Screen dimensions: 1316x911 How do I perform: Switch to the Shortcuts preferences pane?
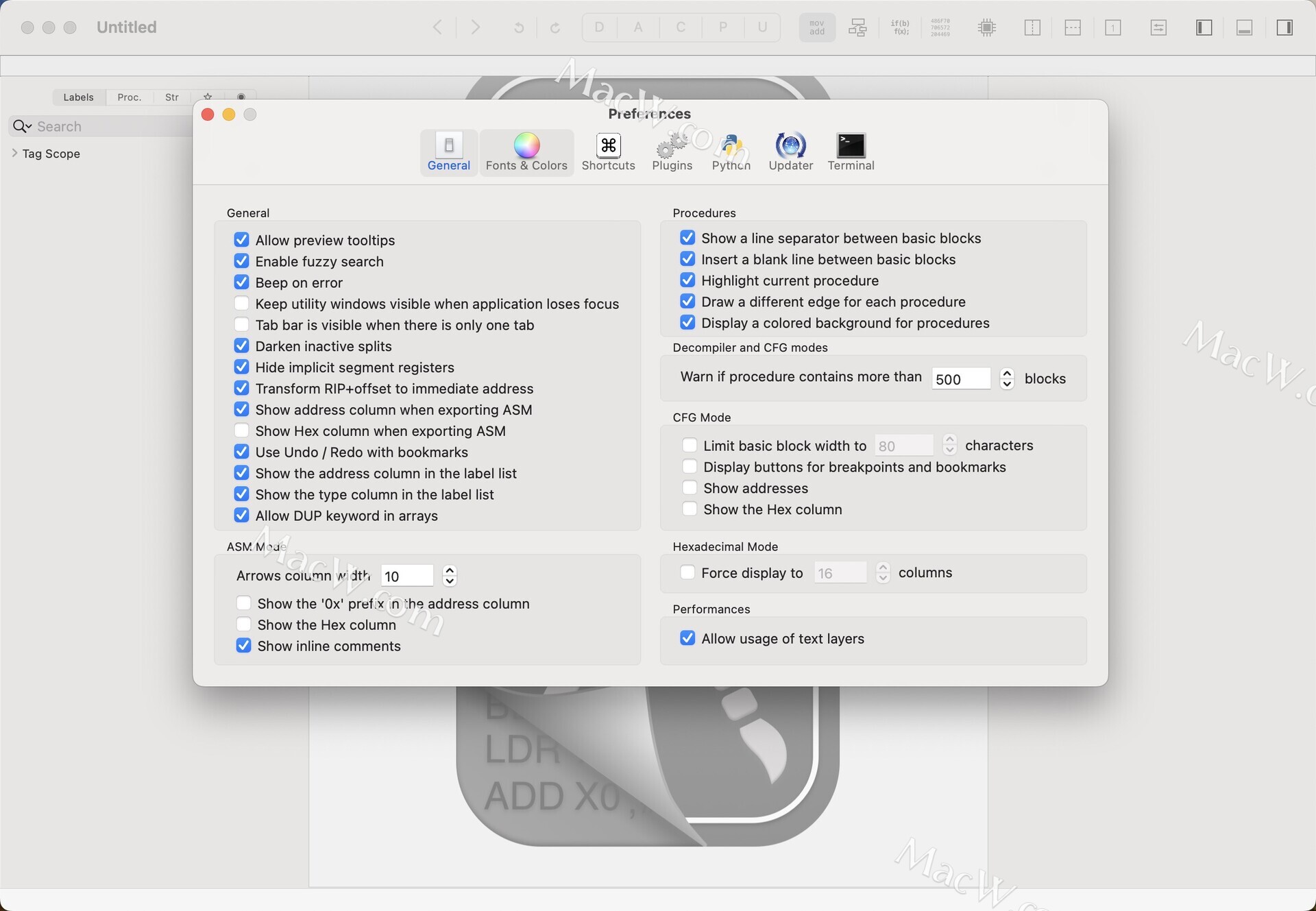click(x=608, y=152)
